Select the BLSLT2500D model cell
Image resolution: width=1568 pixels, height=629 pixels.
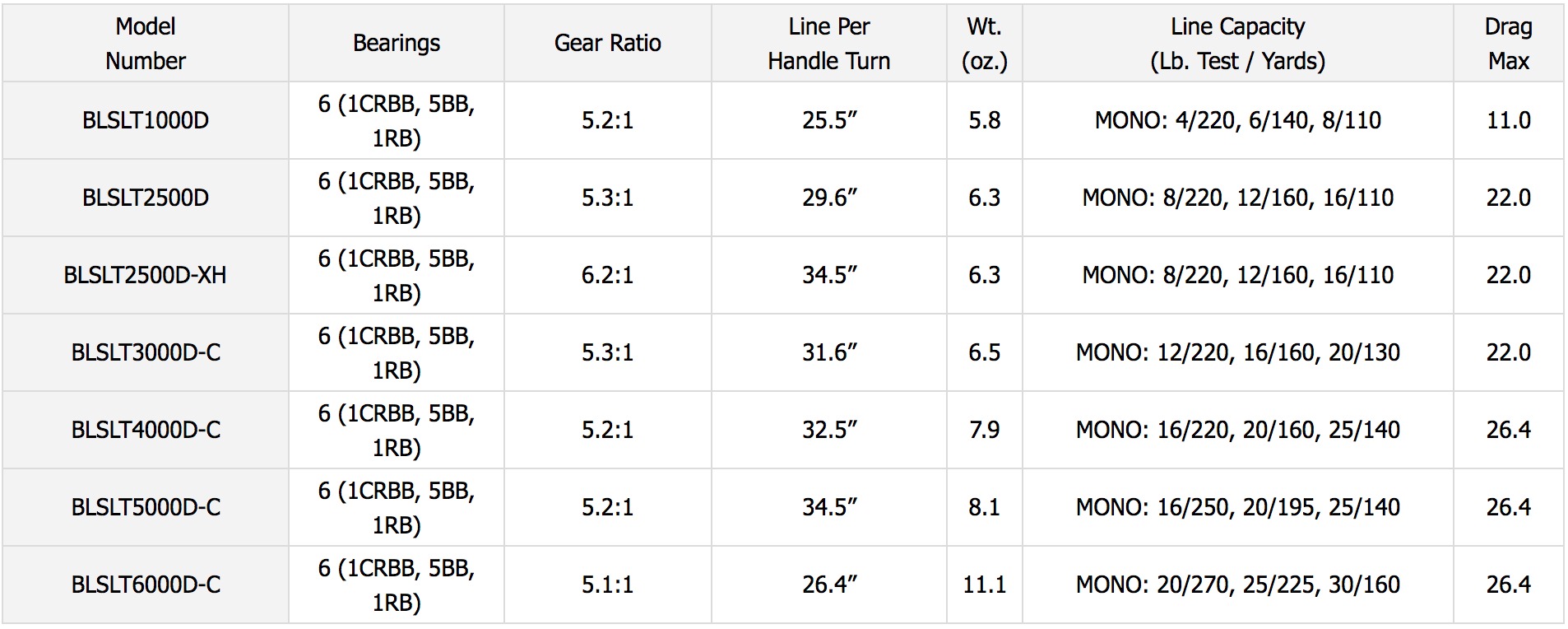(x=146, y=198)
